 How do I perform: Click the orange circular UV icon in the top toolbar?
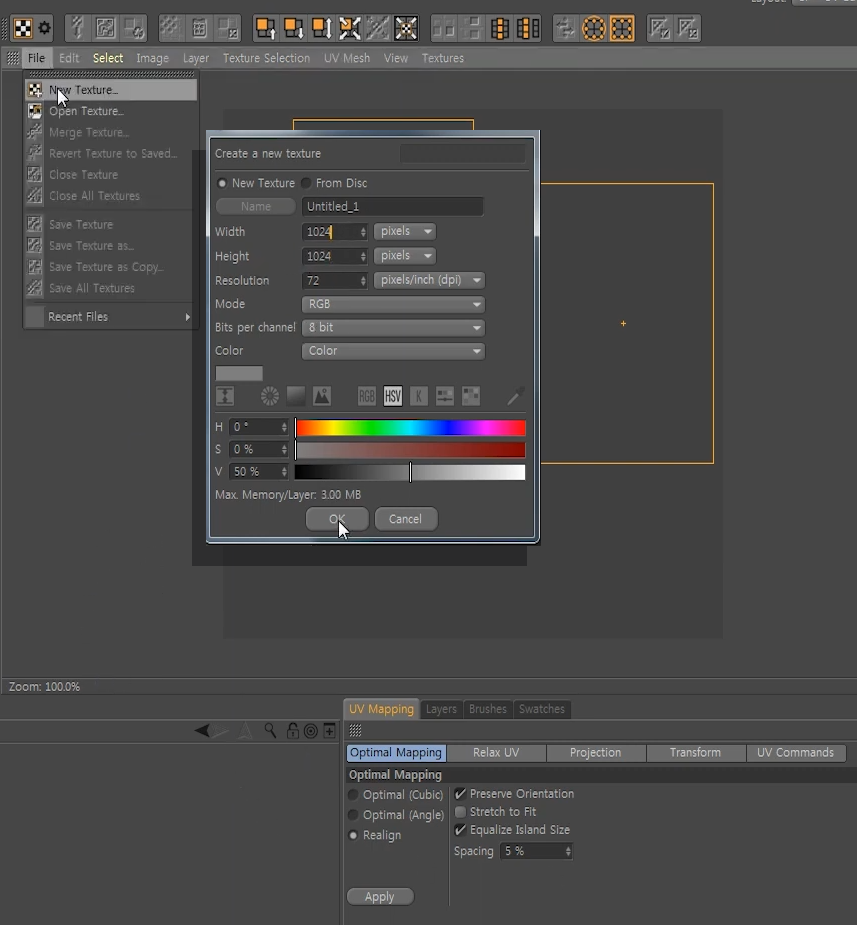pyautogui.click(x=593, y=28)
